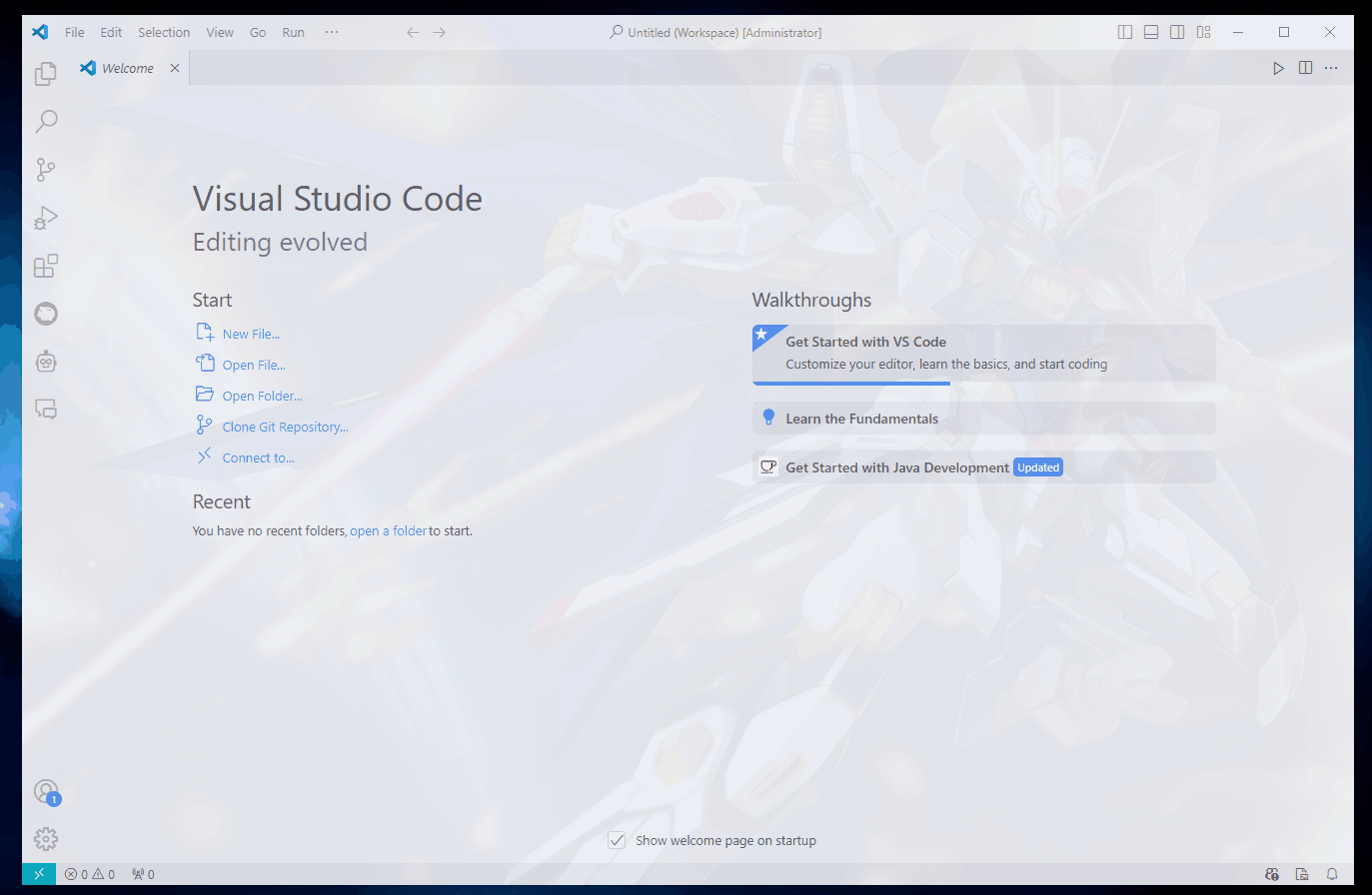Click the Run play button in editor toolbar
The height and width of the screenshot is (895, 1372).
click(1278, 68)
